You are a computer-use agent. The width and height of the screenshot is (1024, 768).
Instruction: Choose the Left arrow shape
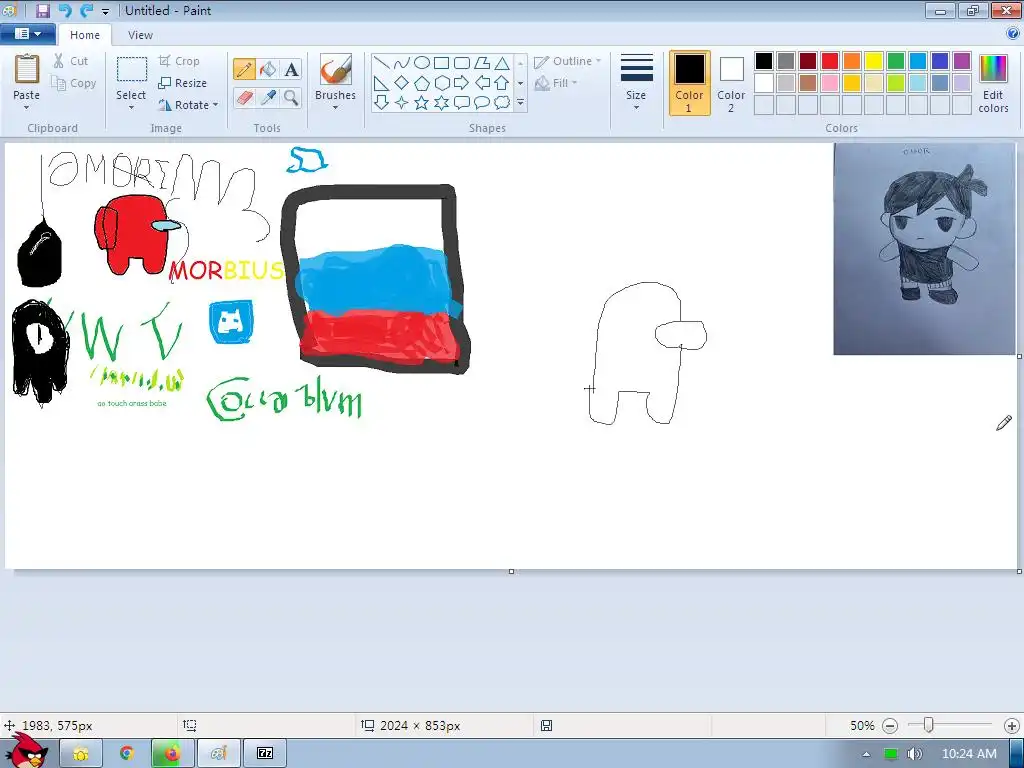[x=482, y=83]
